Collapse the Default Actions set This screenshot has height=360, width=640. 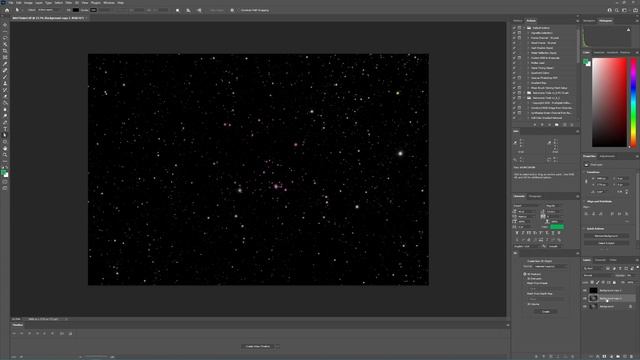(524, 28)
